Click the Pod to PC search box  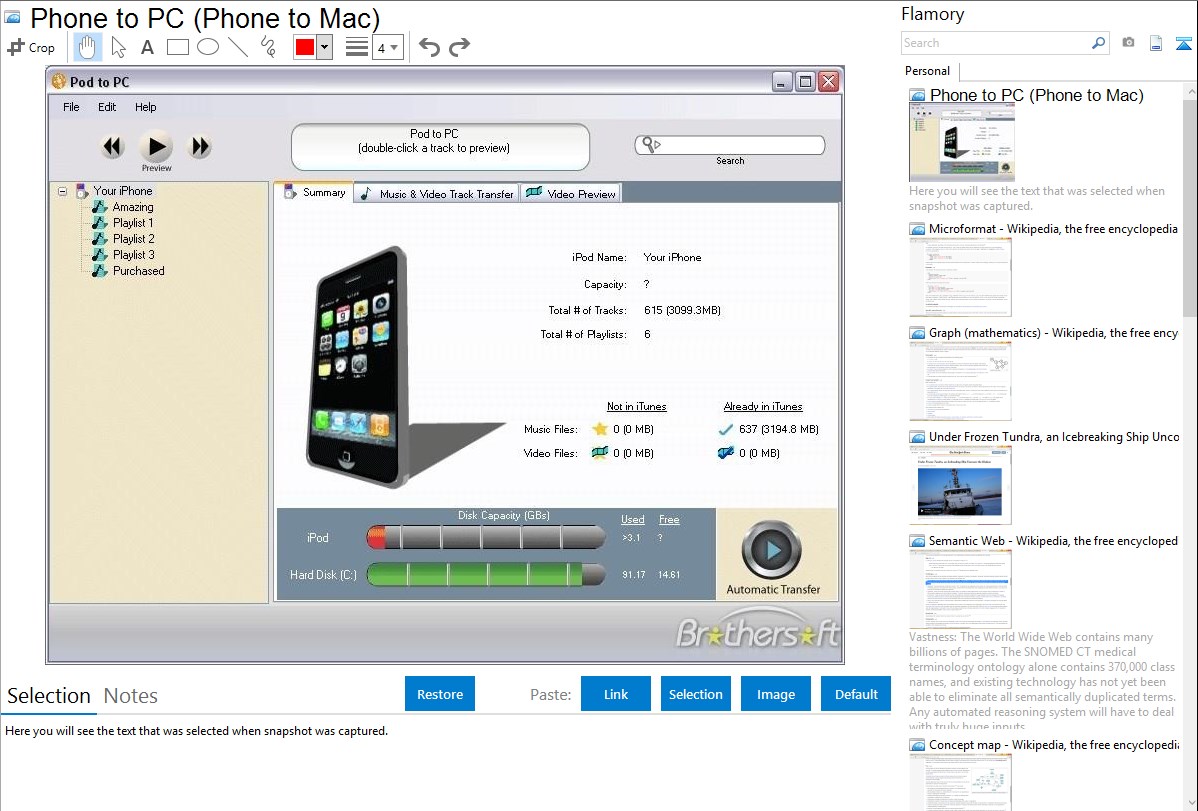(x=730, y=145)
